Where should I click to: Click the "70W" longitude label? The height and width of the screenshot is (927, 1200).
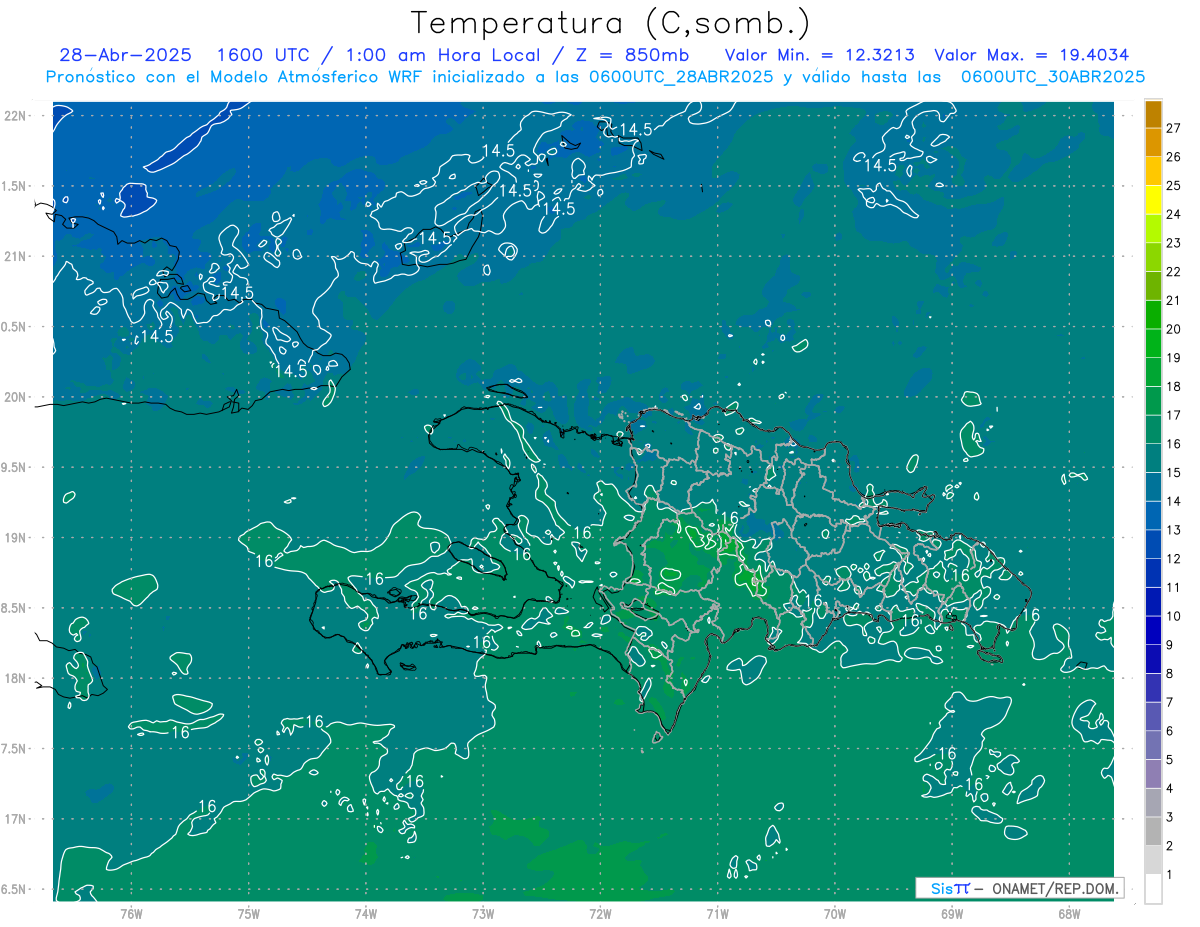point(835,914)
